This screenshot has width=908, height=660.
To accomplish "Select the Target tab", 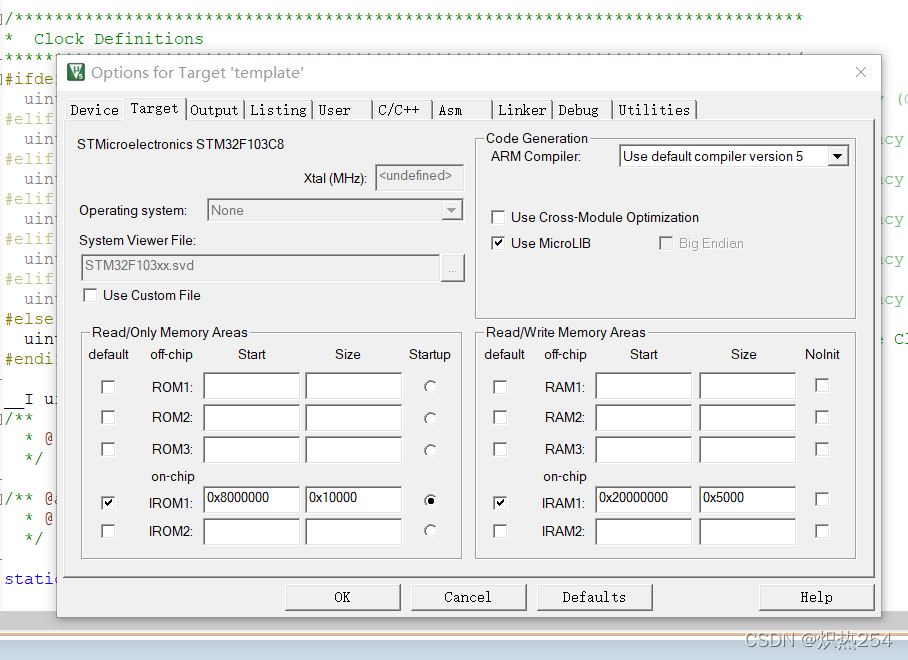I will (154, 108).
